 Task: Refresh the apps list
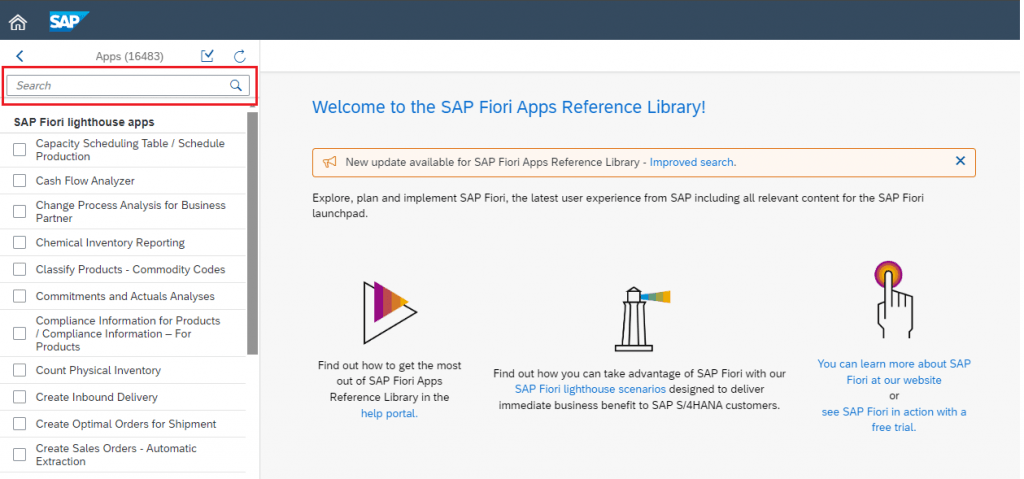240,56
